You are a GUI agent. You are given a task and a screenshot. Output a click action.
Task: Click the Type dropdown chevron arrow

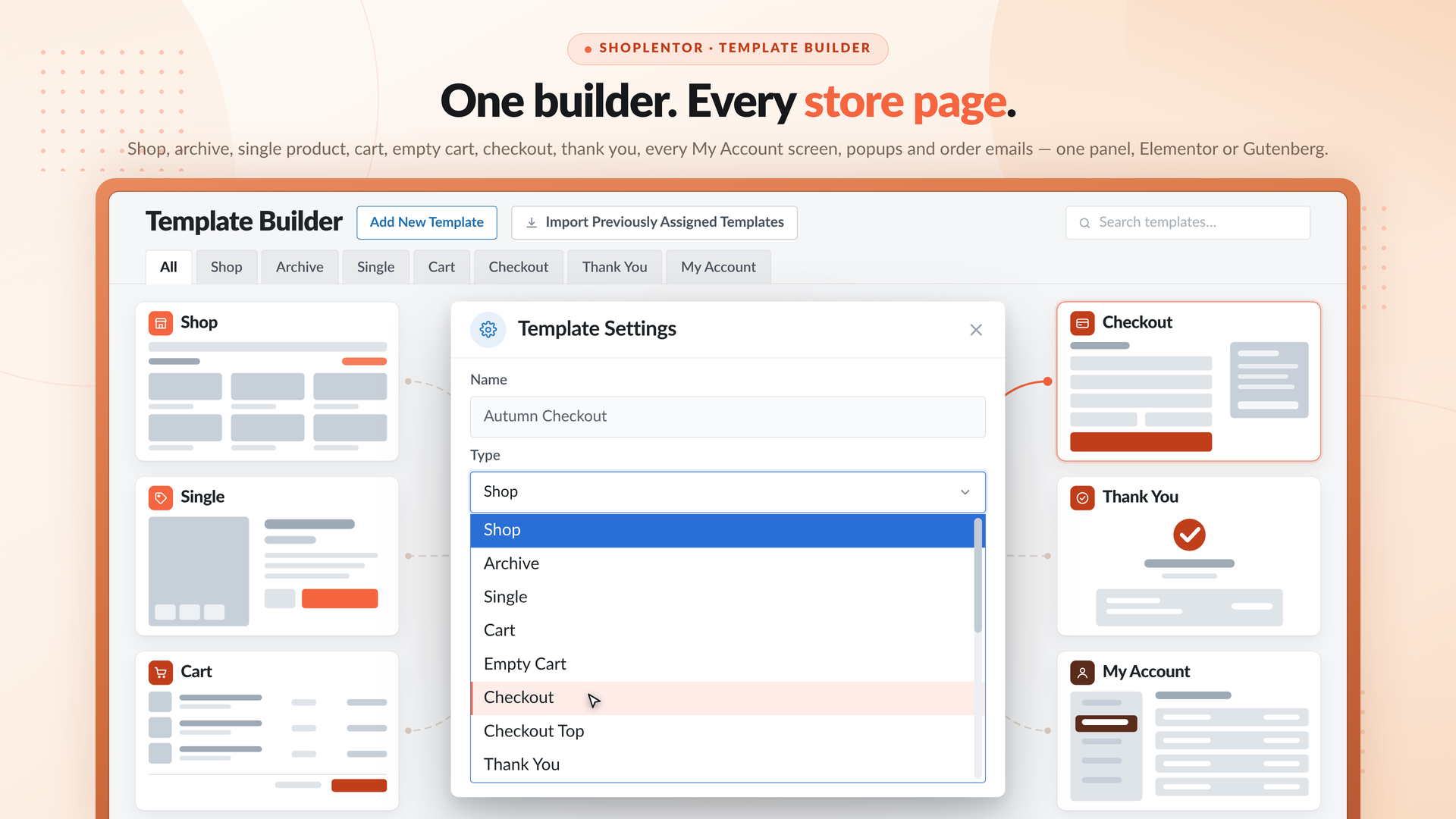point(965,492)
